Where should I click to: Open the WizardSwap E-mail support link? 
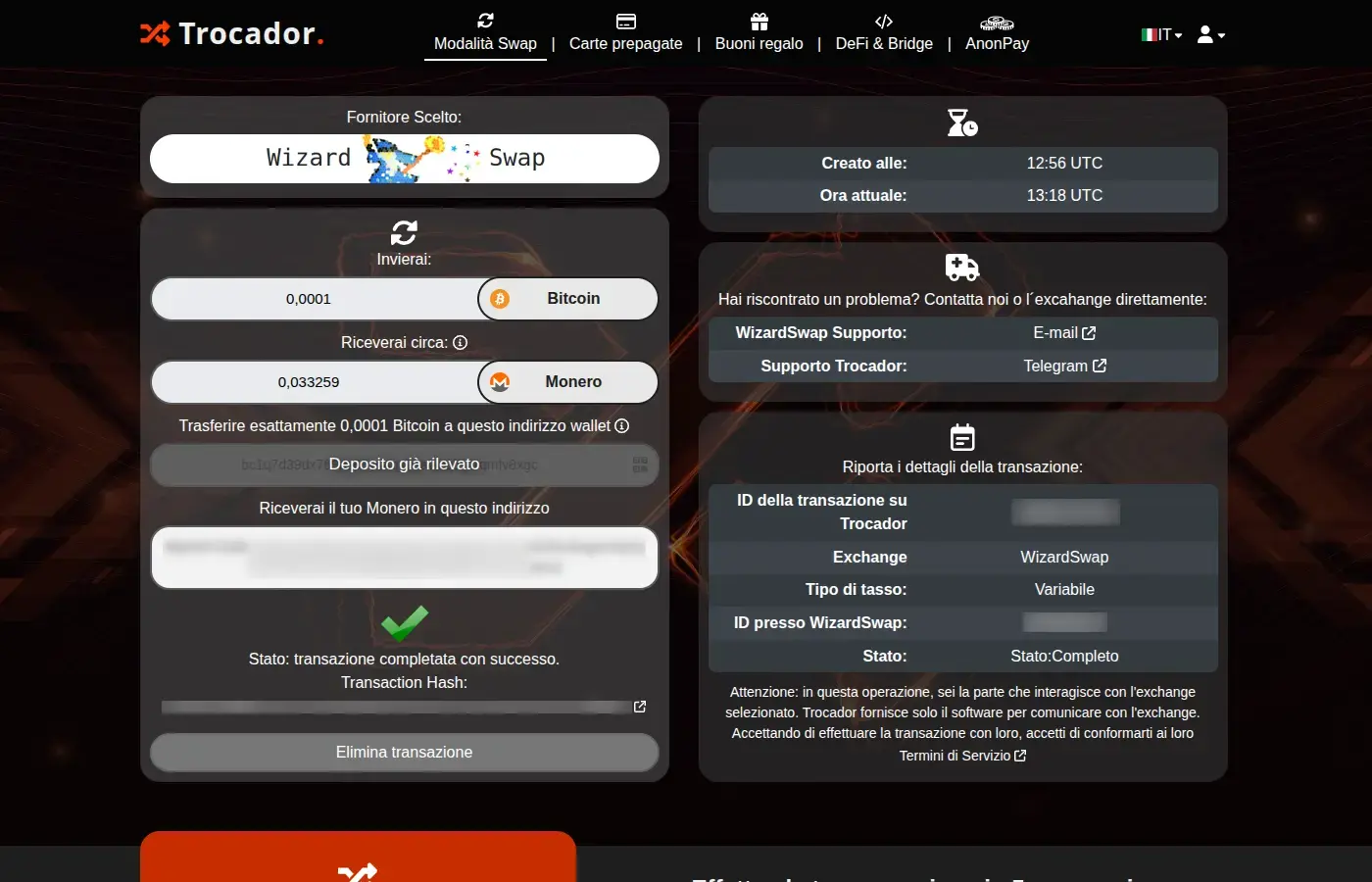pos(1064,333)
